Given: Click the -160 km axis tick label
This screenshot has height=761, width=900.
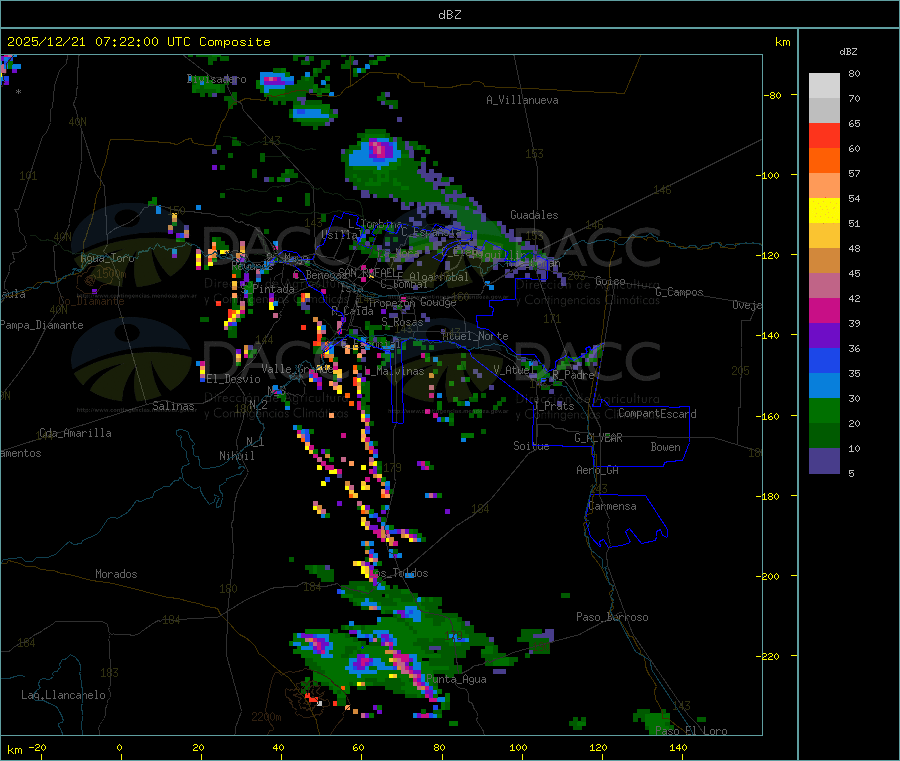Looking at the screenshot, I should [767, 416].
